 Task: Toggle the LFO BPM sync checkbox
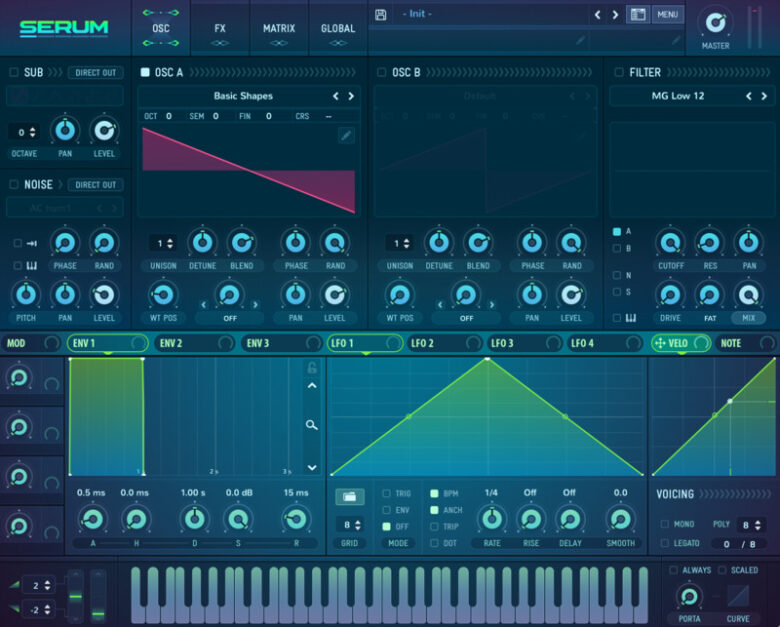434,493
